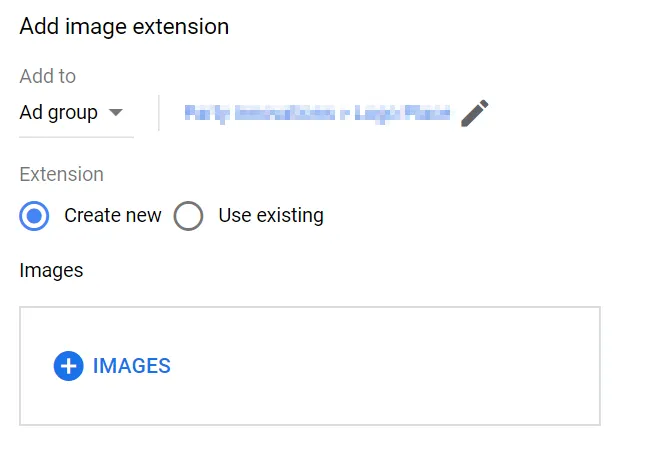
Task: Click the empty circle beside Use existing
Action: coord(189,216)
